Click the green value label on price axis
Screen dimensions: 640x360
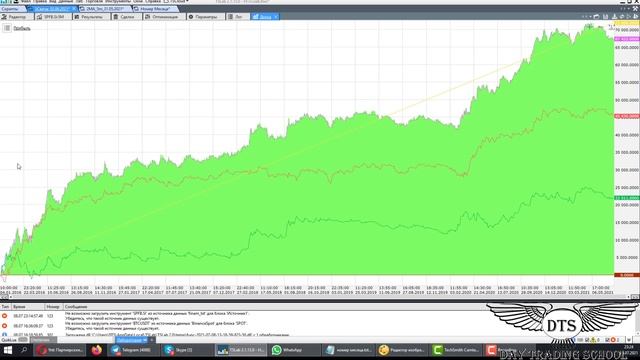click(627, 198)
